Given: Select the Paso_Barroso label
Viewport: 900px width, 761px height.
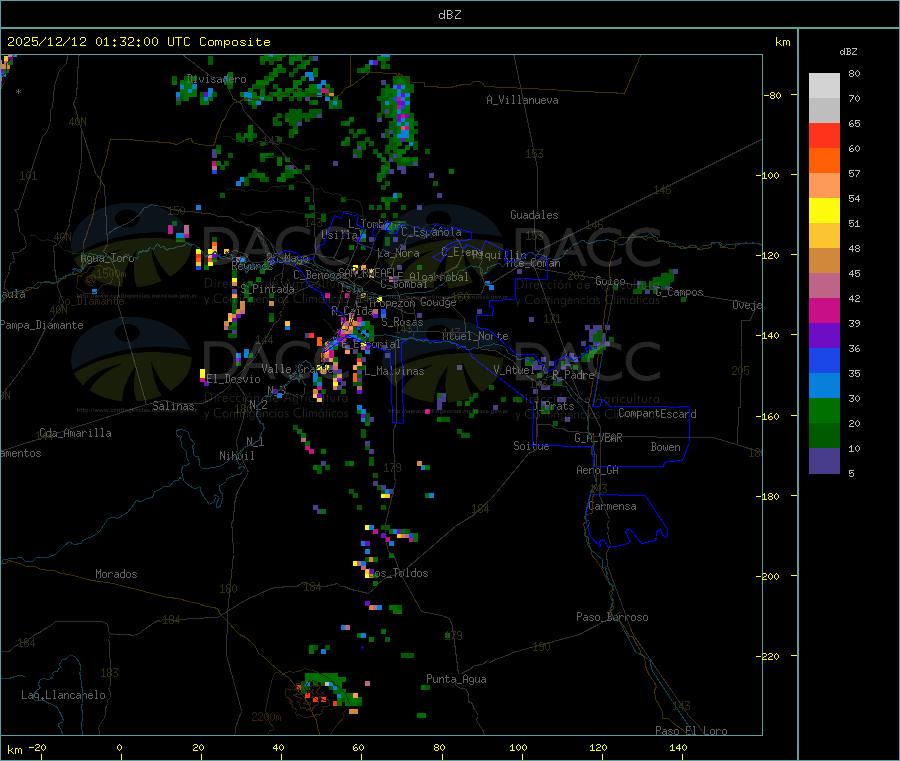Looking at the screenshot, I should tap(612, 617).
